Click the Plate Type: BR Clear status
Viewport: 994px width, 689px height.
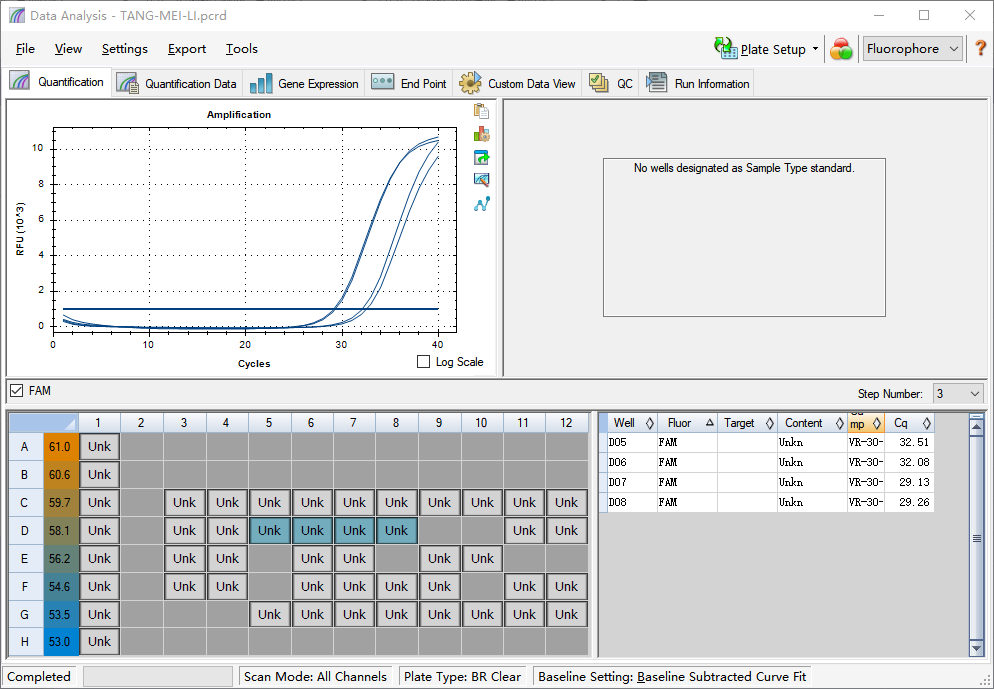pyautogui.click(x=462, y=676)
